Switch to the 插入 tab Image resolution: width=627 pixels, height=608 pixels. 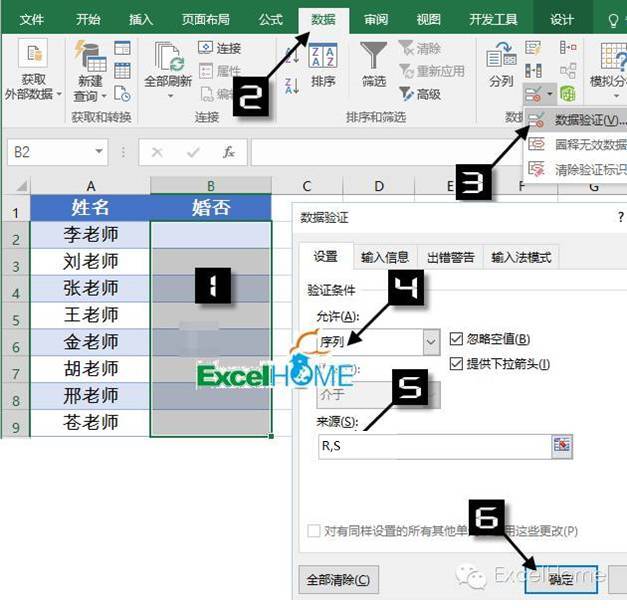click(x=141, y=19)
